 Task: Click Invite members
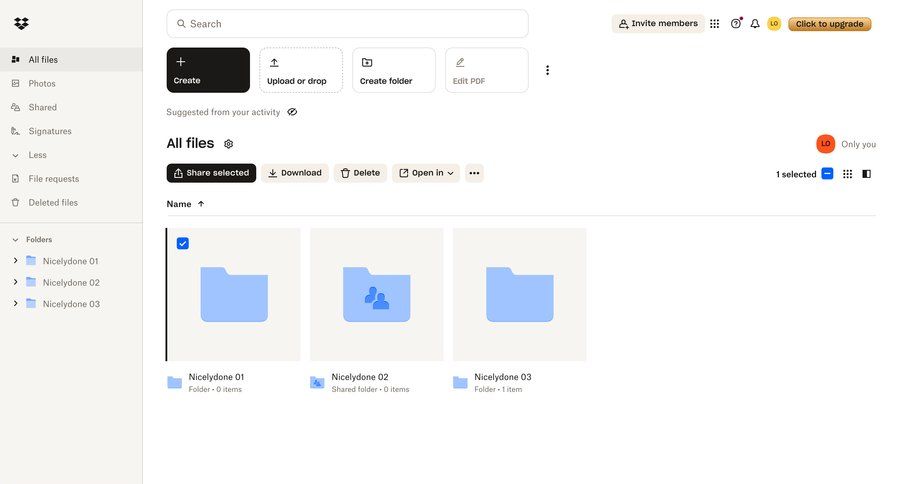pyautogui.click(x=658, y=24)
